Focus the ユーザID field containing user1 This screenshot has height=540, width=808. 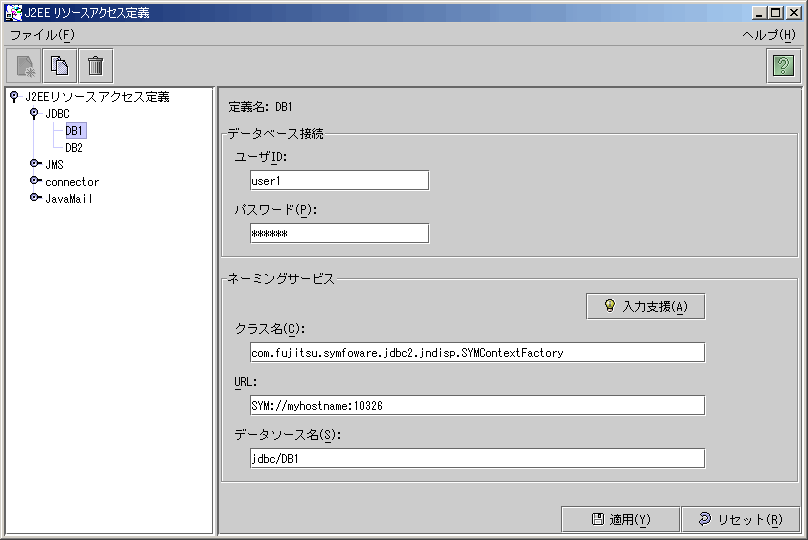pos(340,180)
